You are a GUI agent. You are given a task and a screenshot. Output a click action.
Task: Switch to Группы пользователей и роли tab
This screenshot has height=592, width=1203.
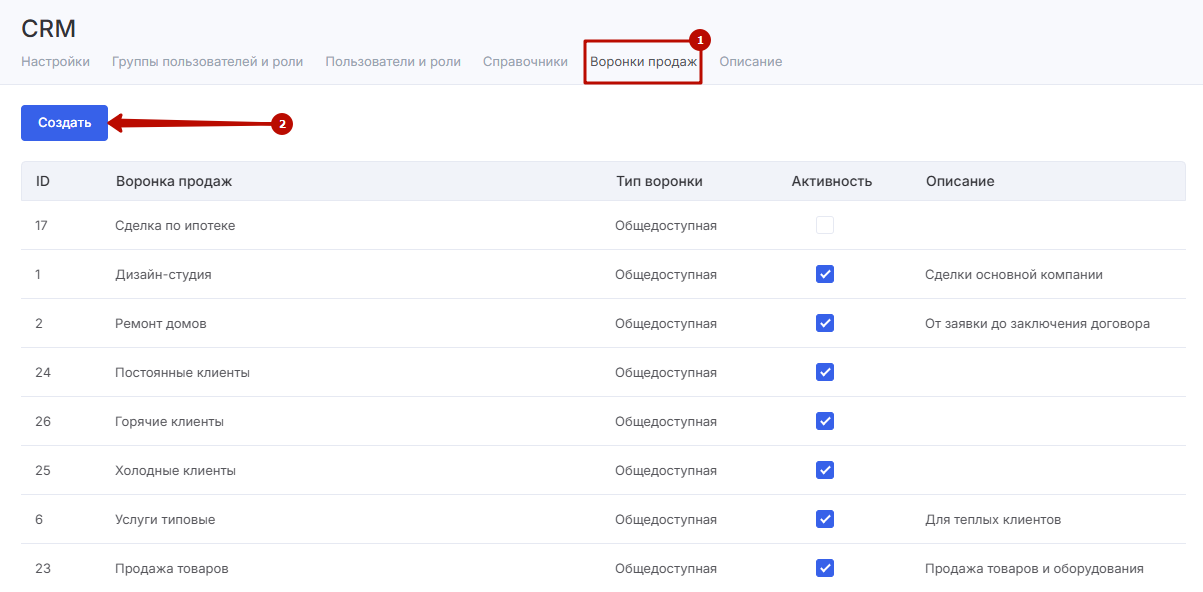tap(207, 62)
